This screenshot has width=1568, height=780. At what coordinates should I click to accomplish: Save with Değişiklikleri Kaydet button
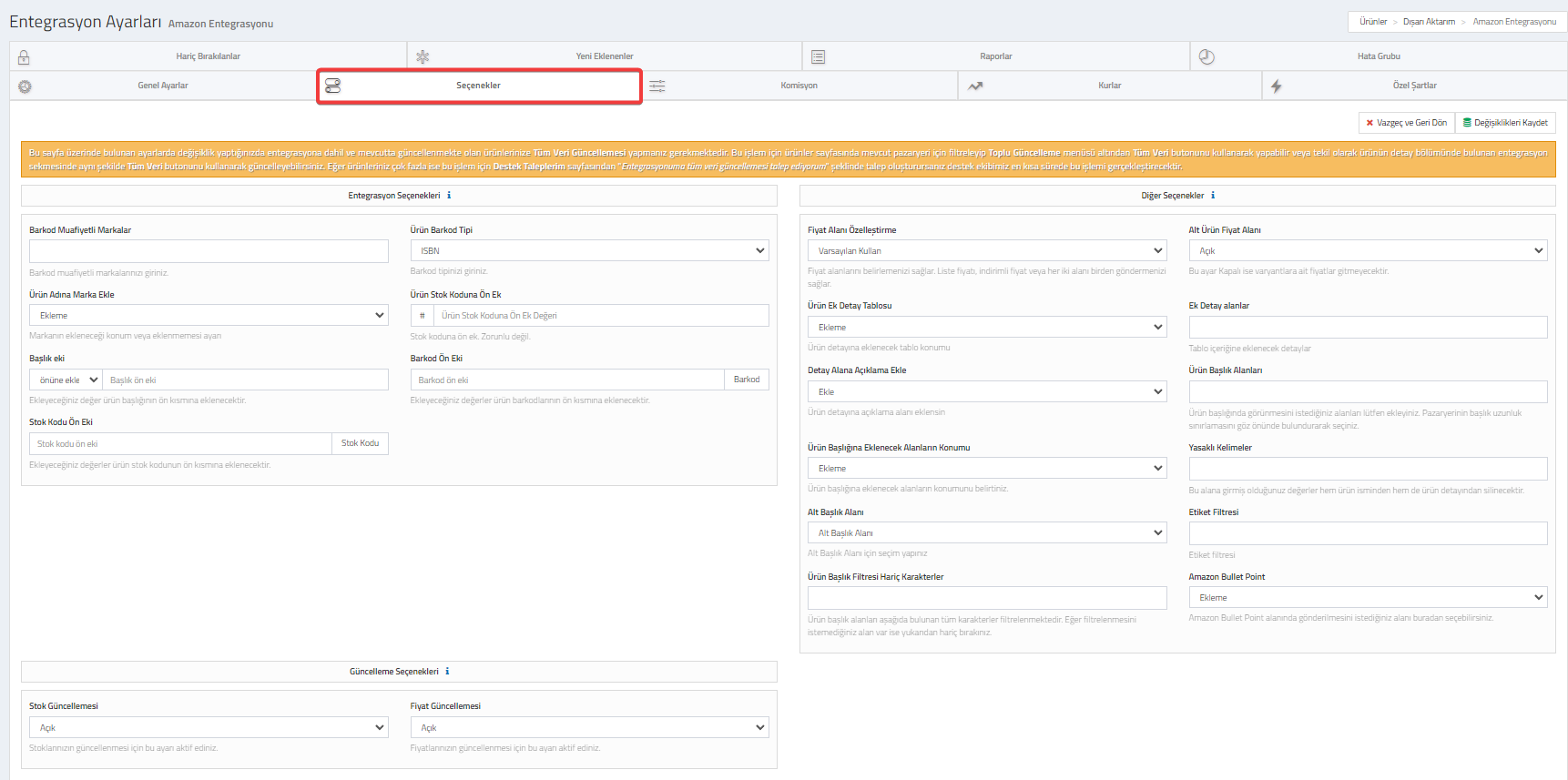pos(1505,123)
